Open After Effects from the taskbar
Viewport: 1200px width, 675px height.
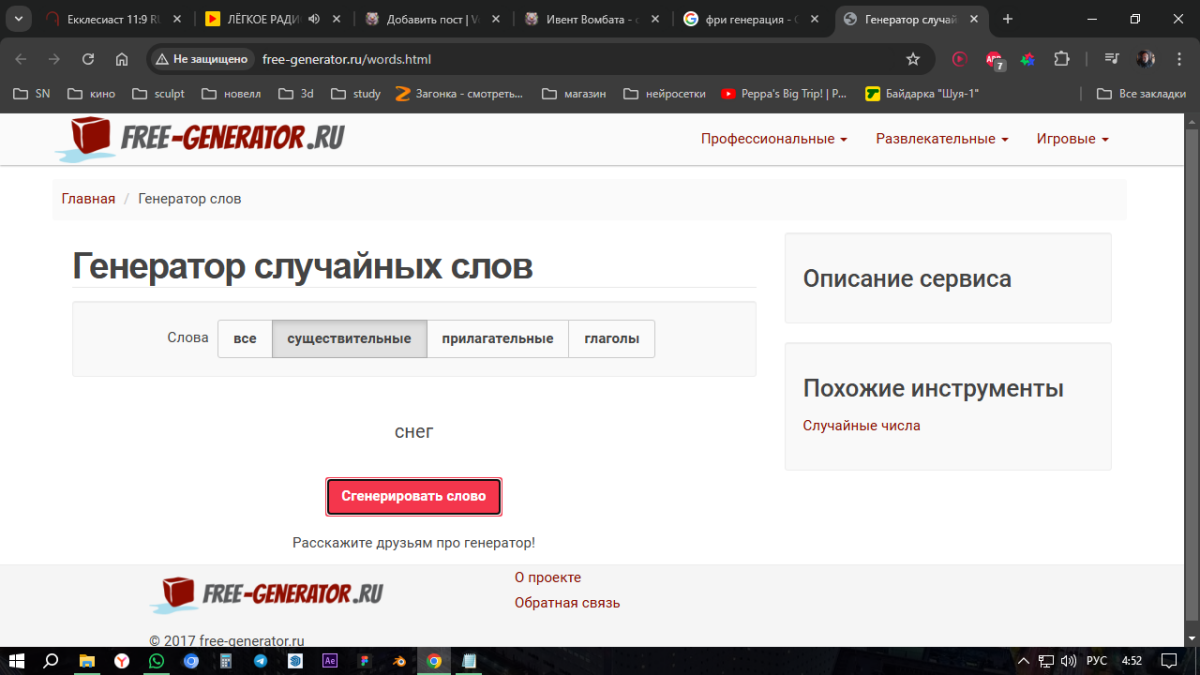[x=330, y=661]
